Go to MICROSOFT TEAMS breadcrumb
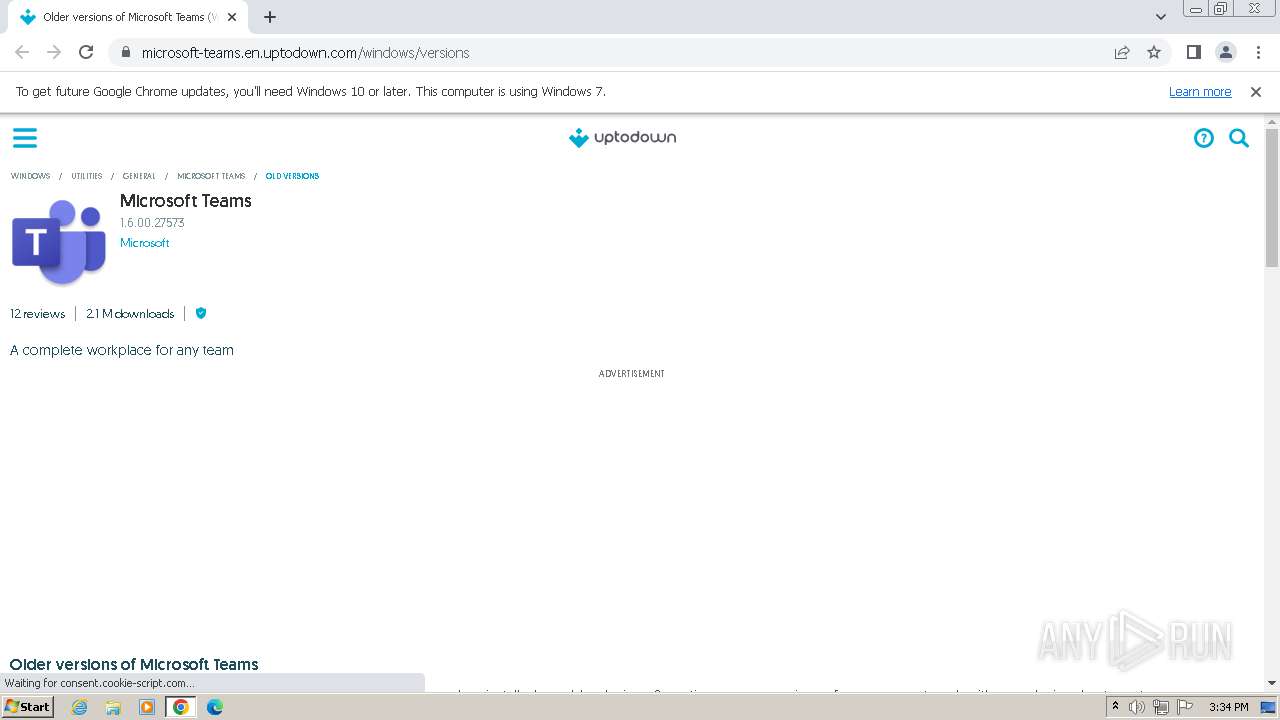 tap(211, 176)
